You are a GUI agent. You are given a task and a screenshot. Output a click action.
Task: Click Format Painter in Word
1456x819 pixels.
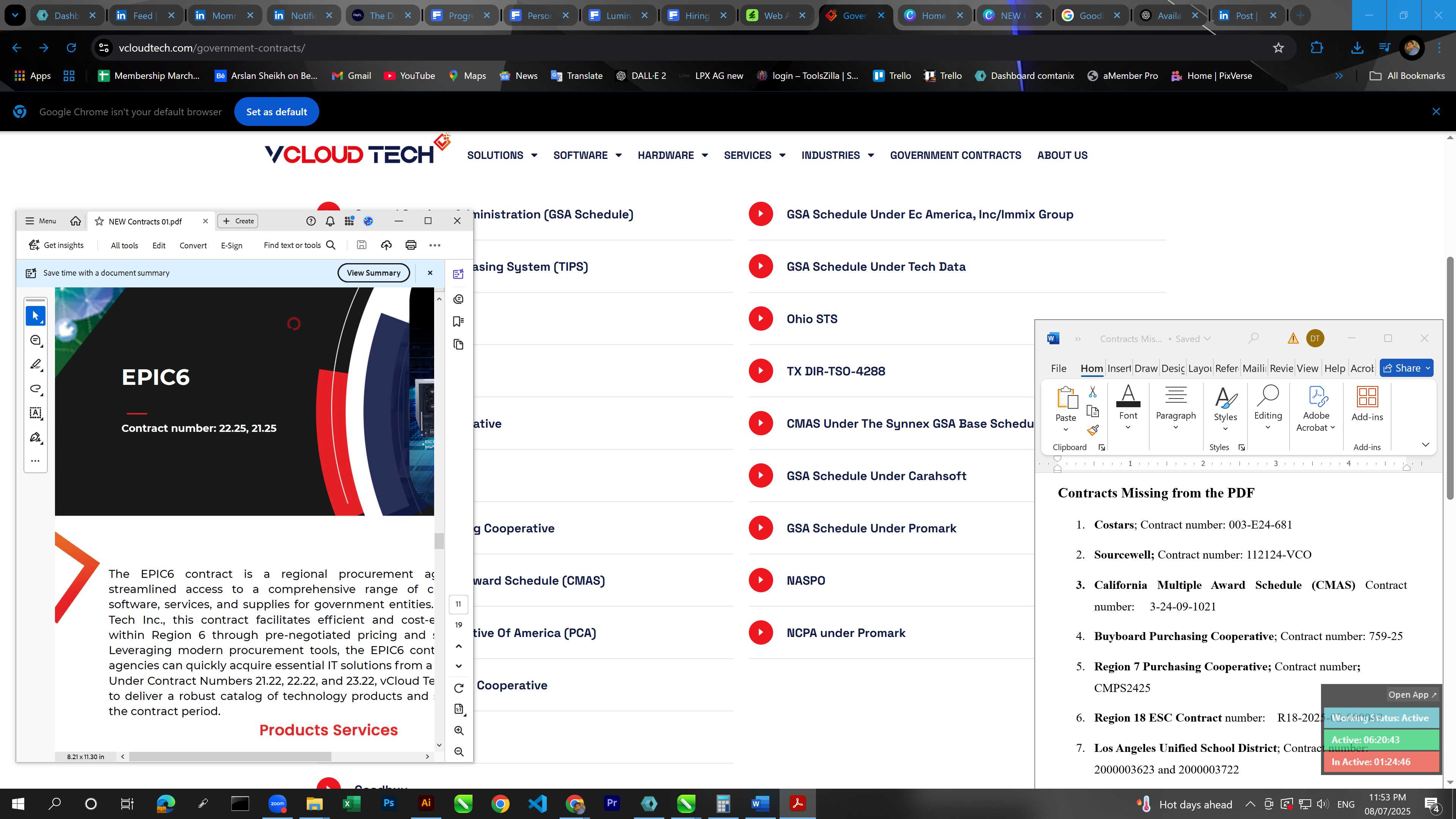(x=1092, y=430)
